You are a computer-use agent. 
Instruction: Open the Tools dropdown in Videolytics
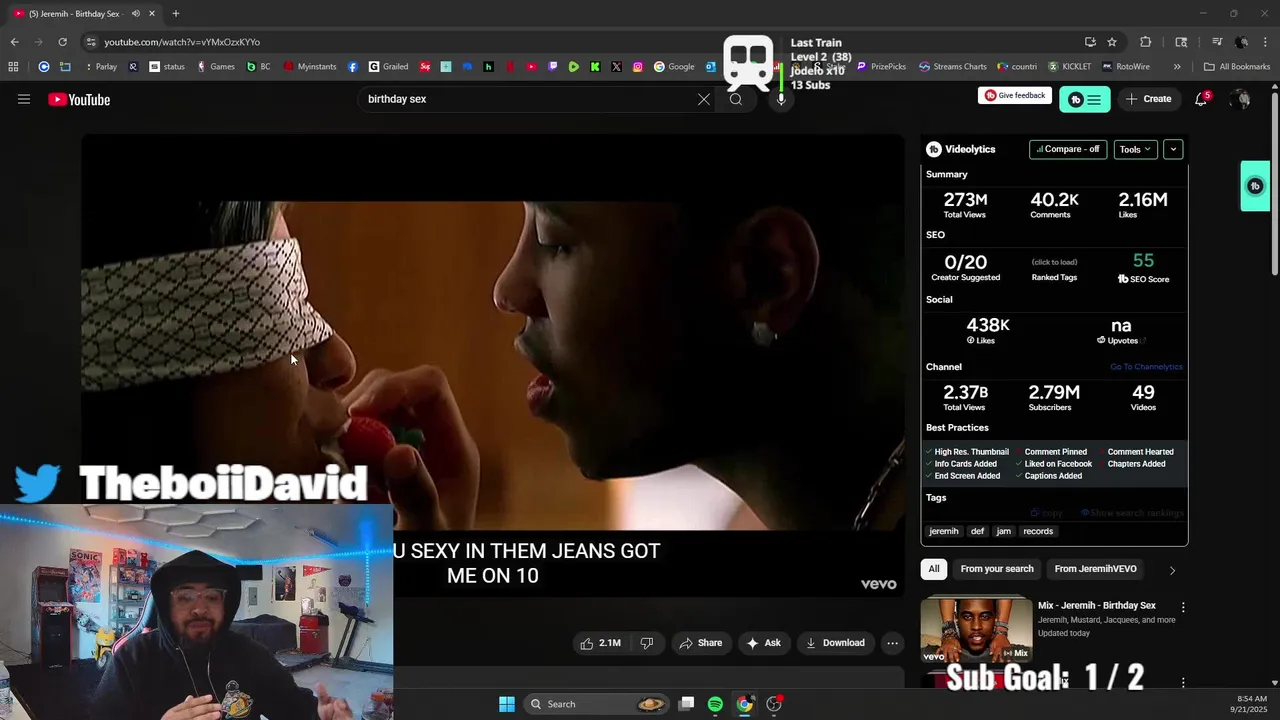tap(1135, 149)
